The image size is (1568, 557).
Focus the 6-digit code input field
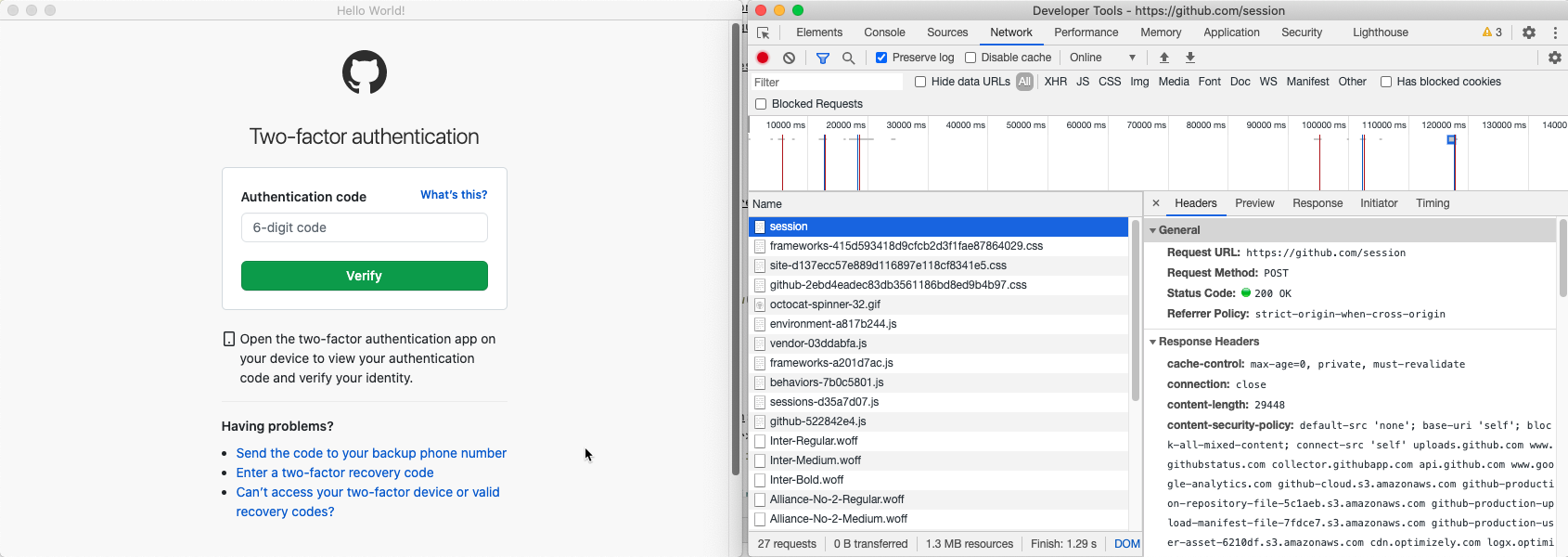365,227
